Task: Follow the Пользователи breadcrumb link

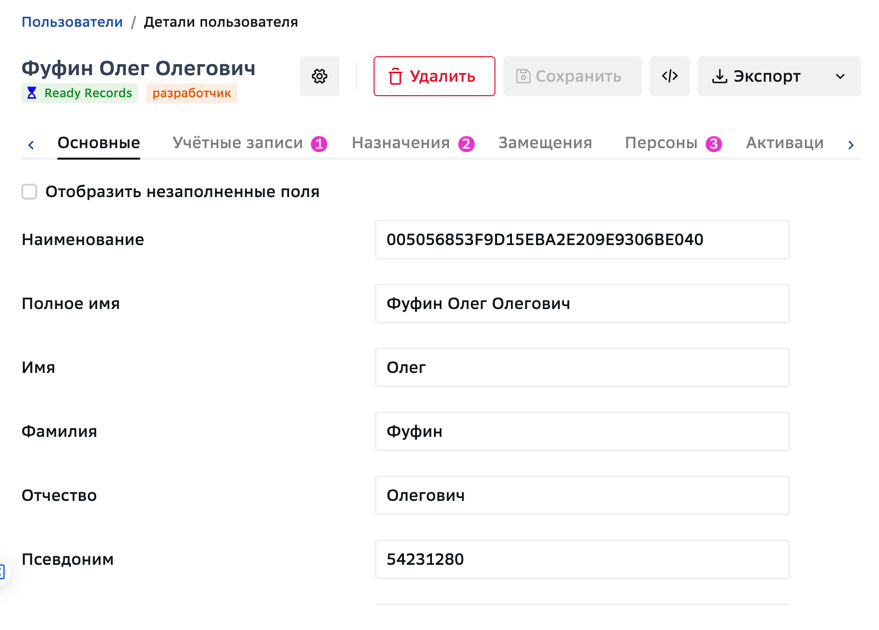Action: [72, 22]
